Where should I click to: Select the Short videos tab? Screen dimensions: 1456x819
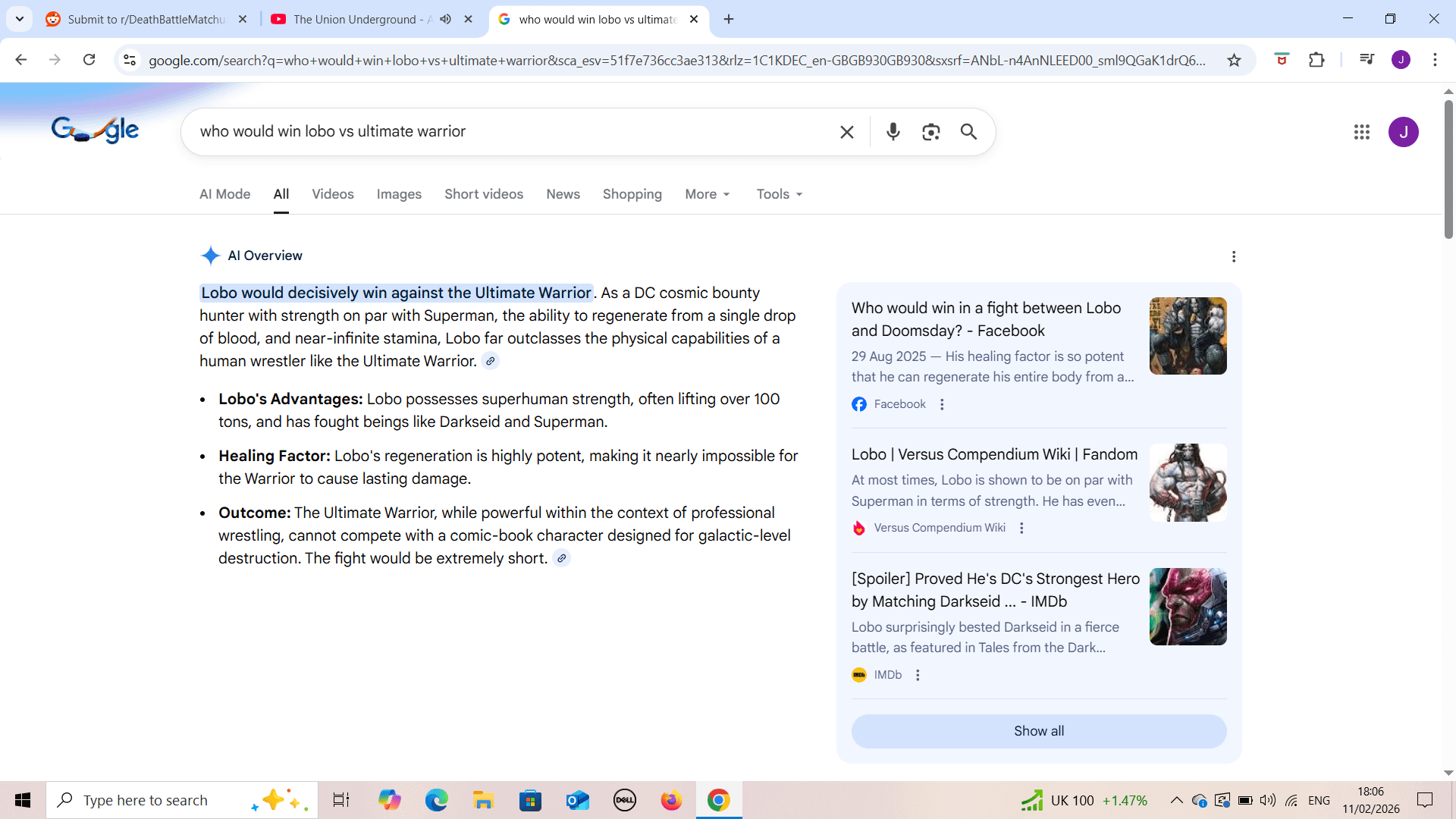[484, 195]
